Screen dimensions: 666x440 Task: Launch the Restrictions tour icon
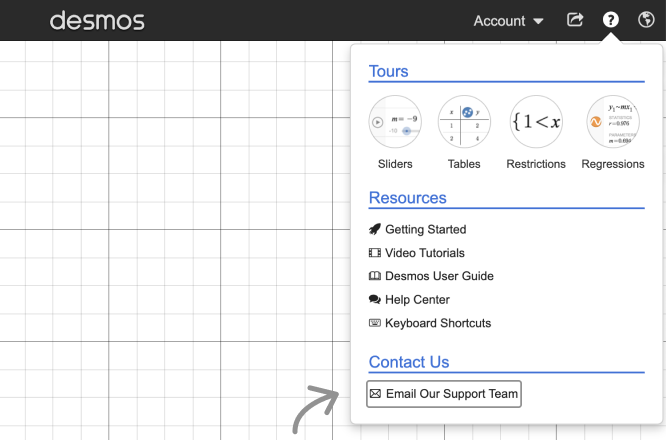point(536,122)
